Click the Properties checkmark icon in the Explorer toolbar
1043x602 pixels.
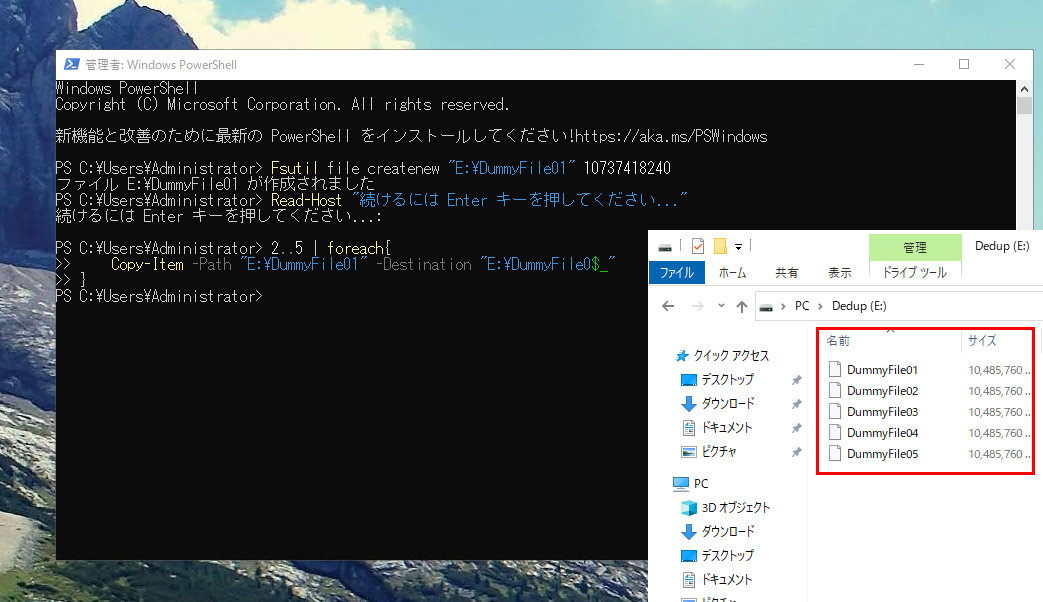[698, 246]
